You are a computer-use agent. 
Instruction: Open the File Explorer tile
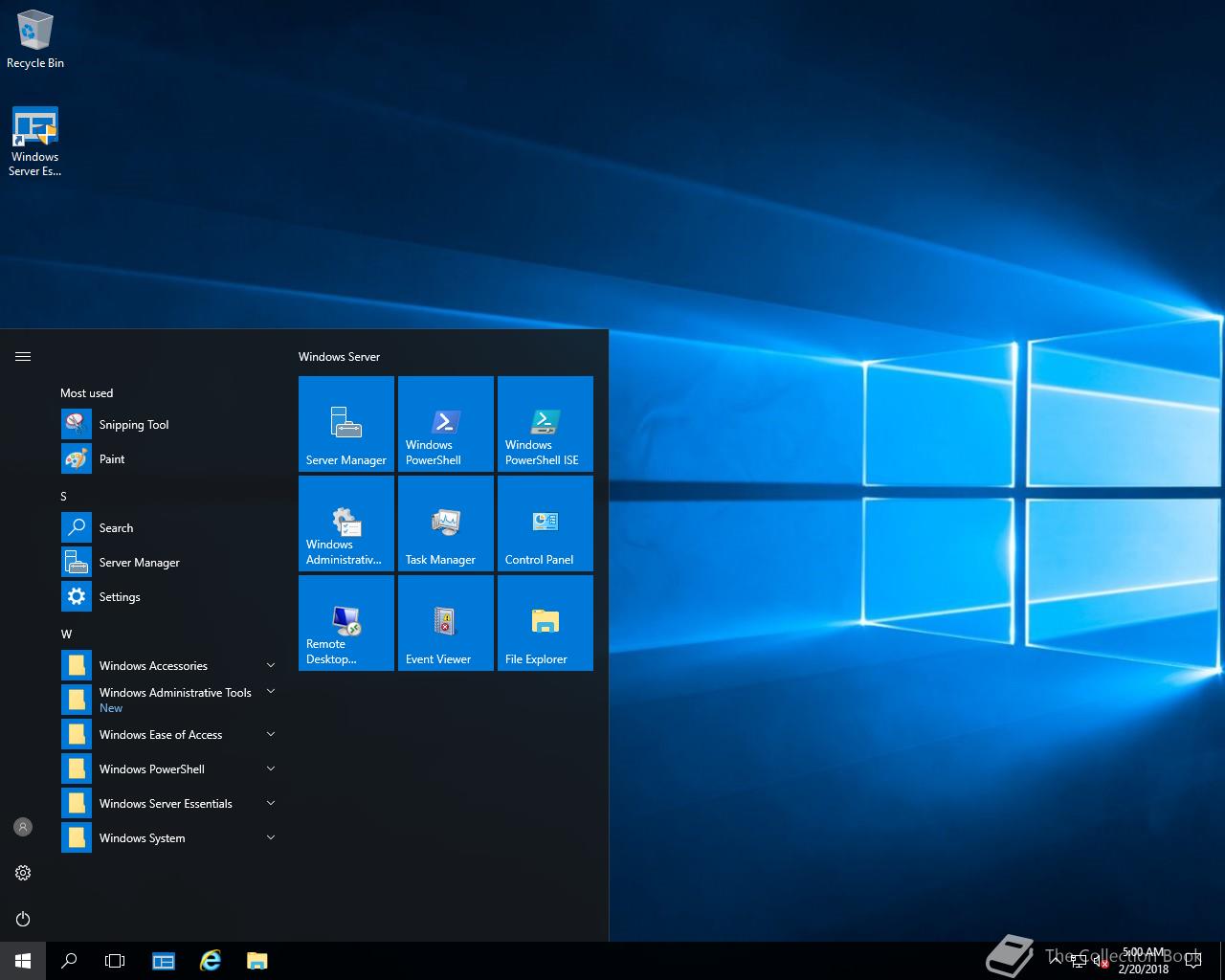click(x=546, y=623)
